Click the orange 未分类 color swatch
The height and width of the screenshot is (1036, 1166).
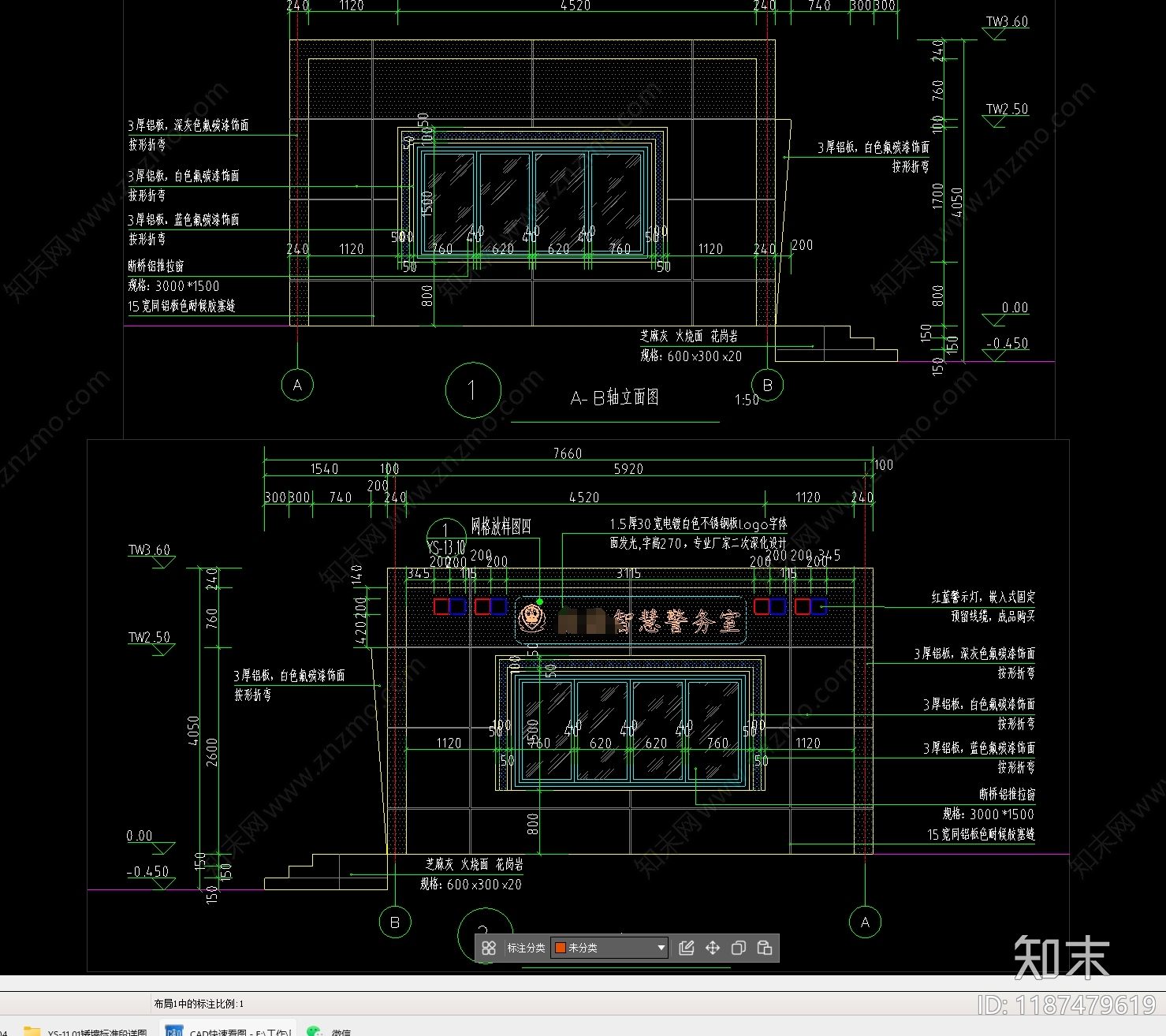coord(561,948)
